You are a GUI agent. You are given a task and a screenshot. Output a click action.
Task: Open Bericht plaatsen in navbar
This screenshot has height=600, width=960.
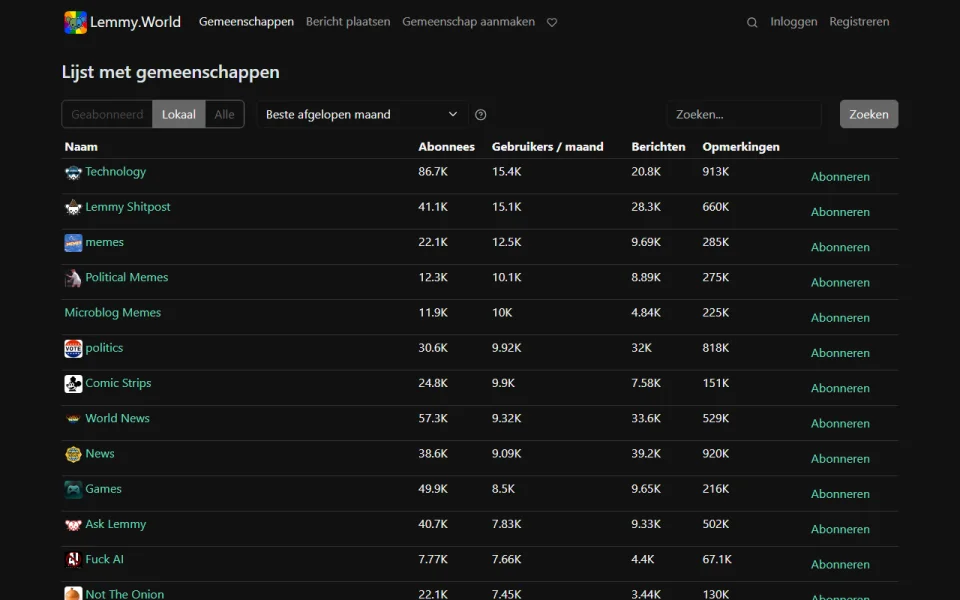click(x=348, y=21)
